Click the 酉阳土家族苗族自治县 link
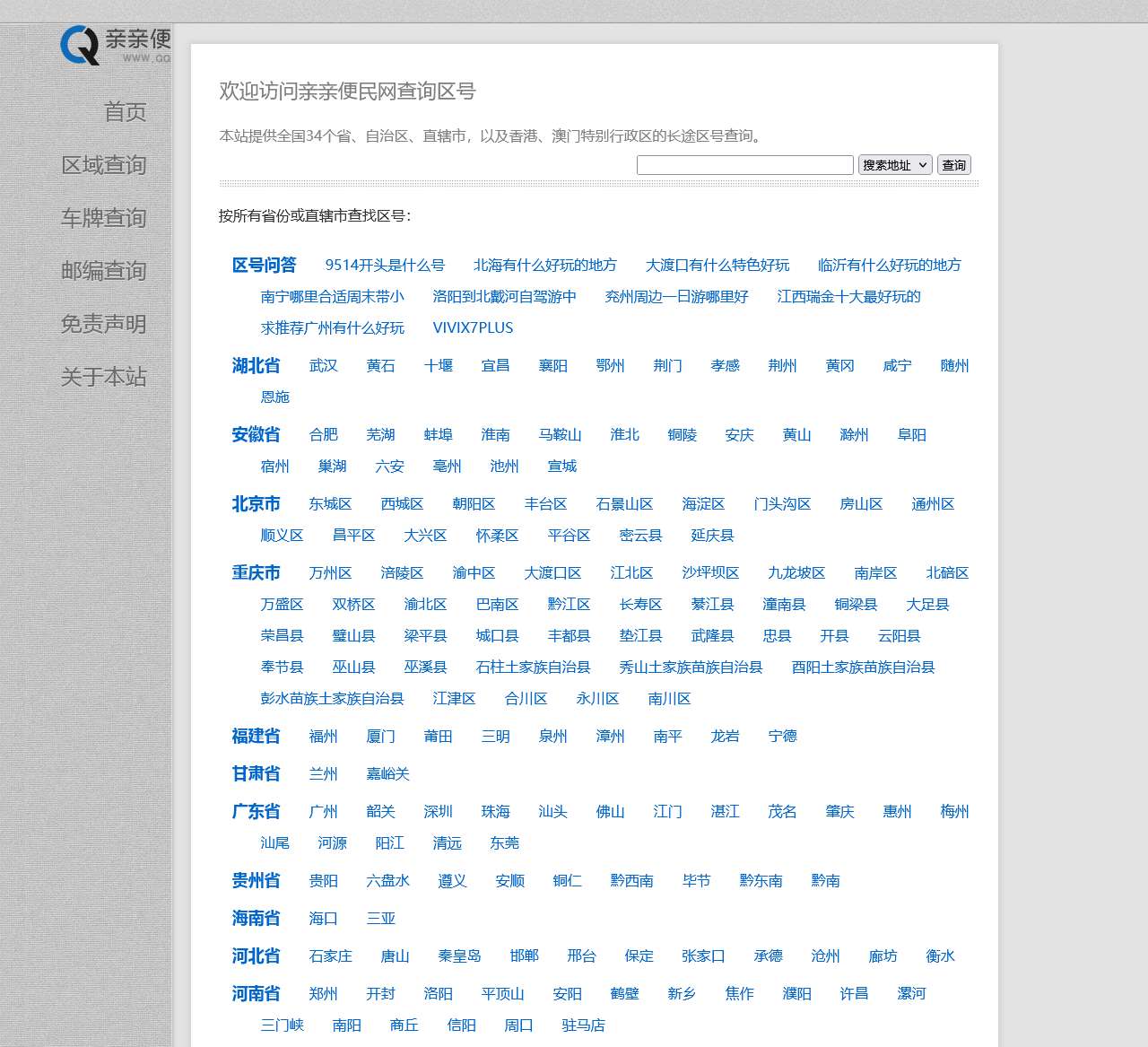This screenshot has height=1047, width=1148. pyautogui.click(x=862, y=667)
